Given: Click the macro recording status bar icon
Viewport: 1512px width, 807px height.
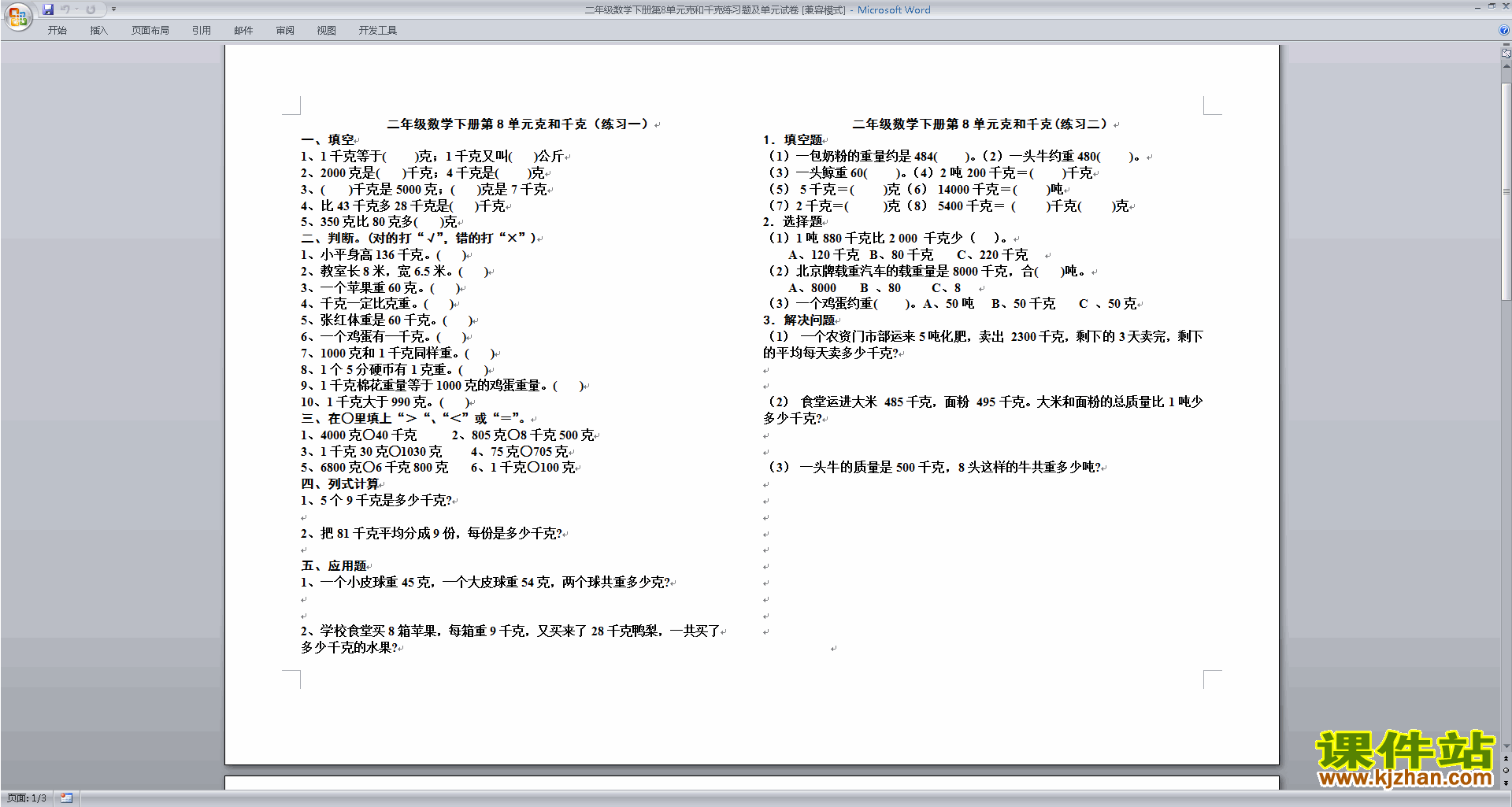Looking at the screenshot, I should click(67, 798).
